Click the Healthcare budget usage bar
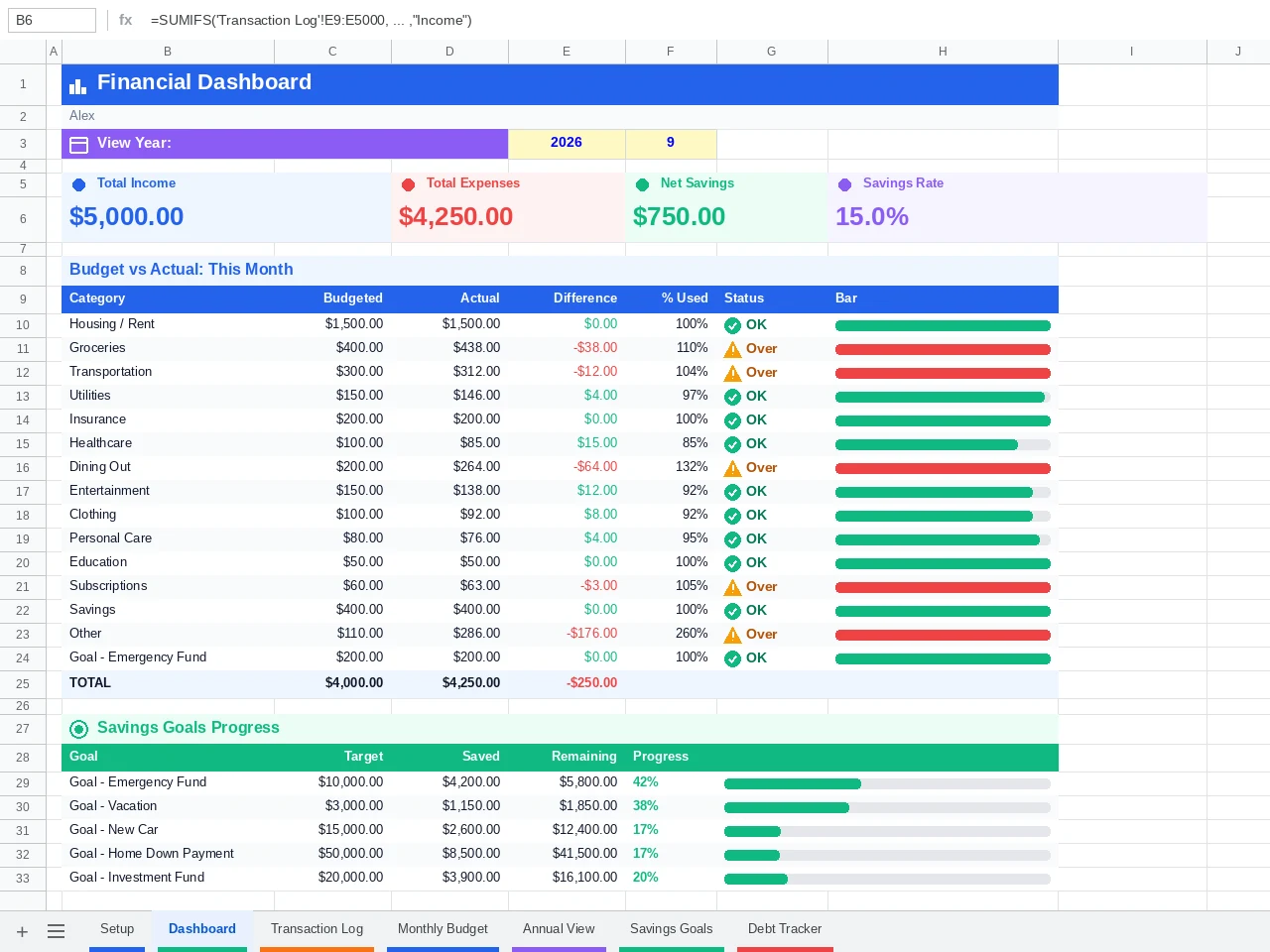Viewport: 1270px width, 952px height. (x=943, y=444)
